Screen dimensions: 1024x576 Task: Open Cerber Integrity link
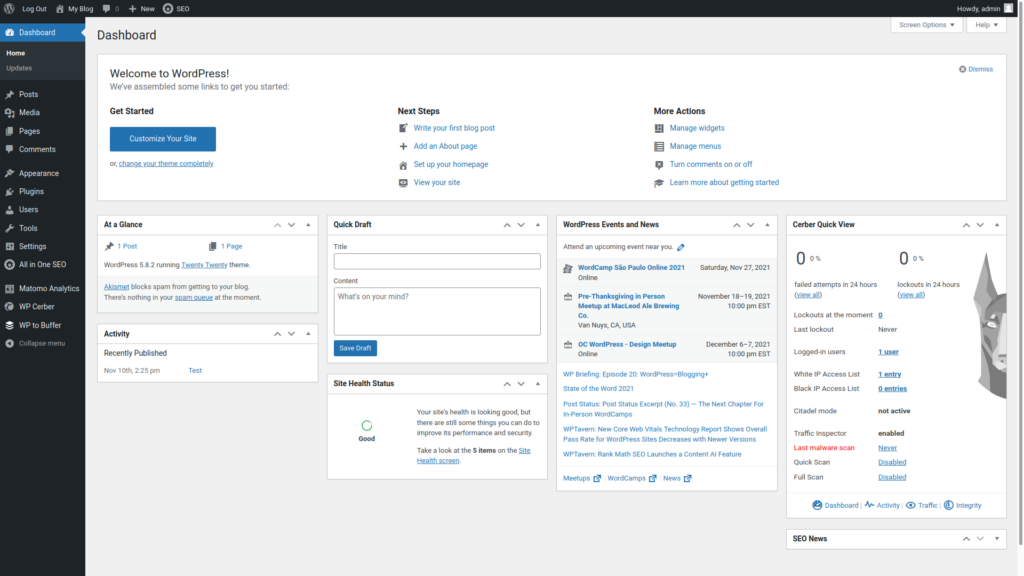point(963,505)
